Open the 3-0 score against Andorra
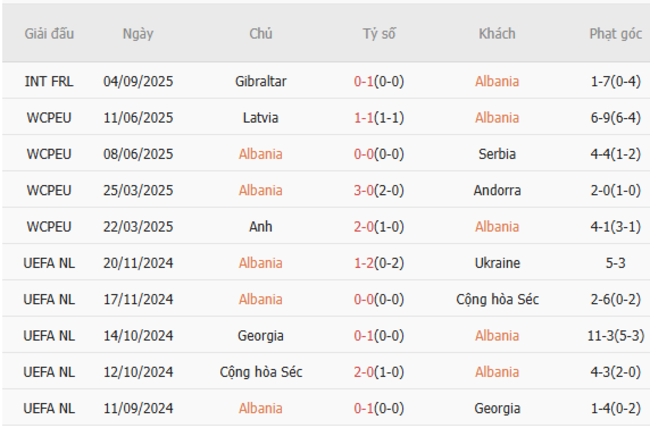The height and width of the screenshot is (428, 650). tap(378, 190)
